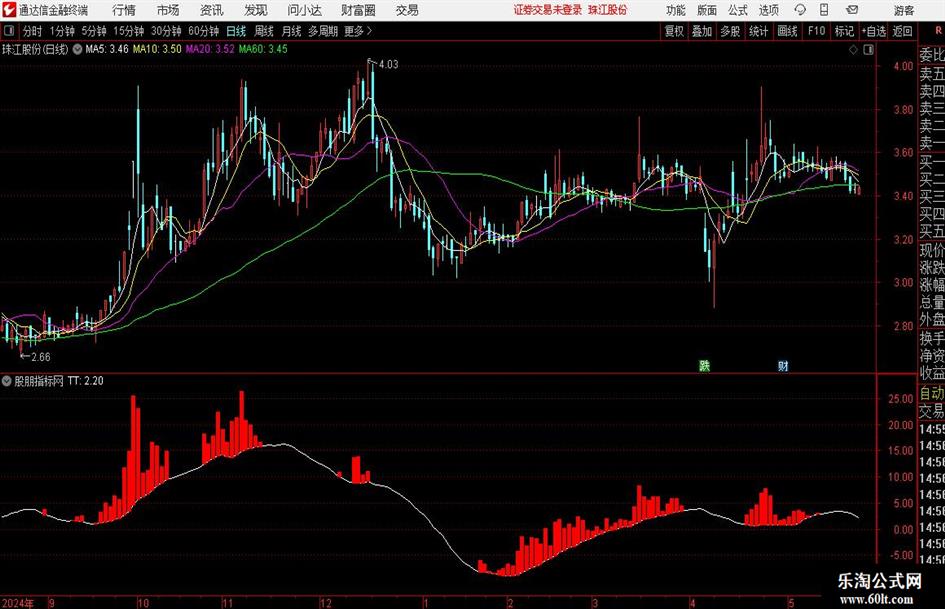Click the 多股 multi-stock button
This screenshot has height=609, width=945.
730,31
